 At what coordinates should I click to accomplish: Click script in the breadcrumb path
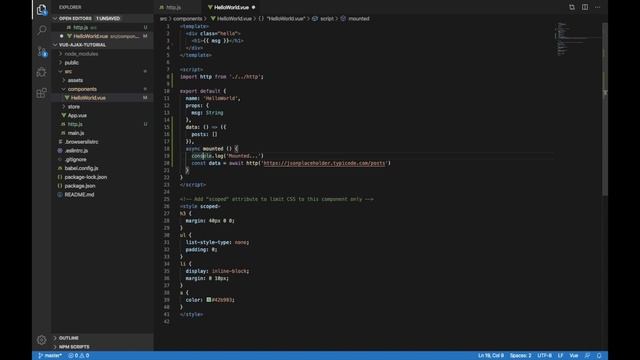coord(327,19)
